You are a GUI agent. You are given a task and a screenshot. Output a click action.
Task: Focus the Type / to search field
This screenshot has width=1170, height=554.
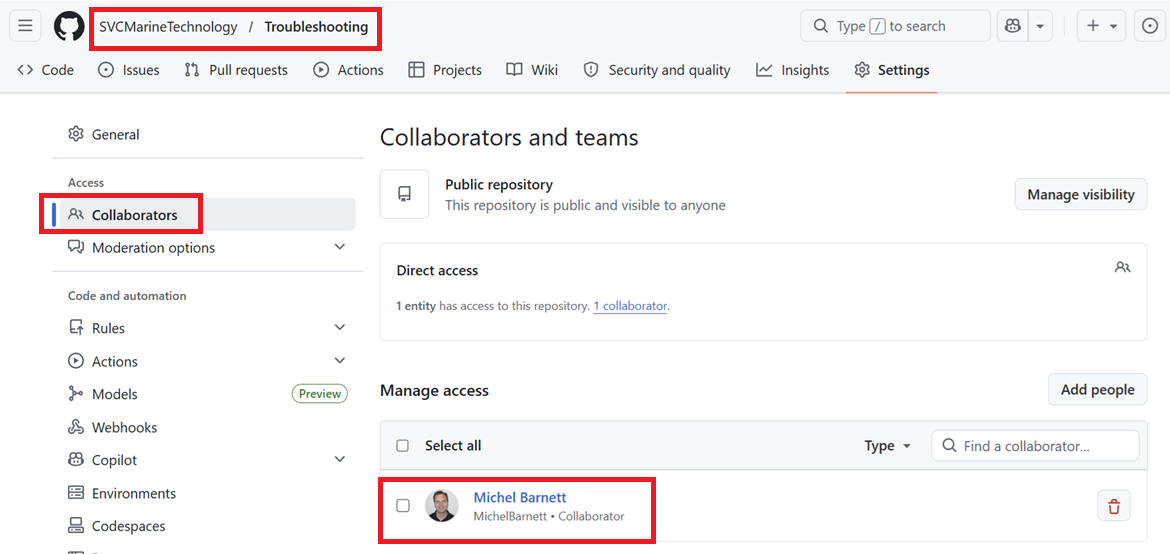coord(895,26)
